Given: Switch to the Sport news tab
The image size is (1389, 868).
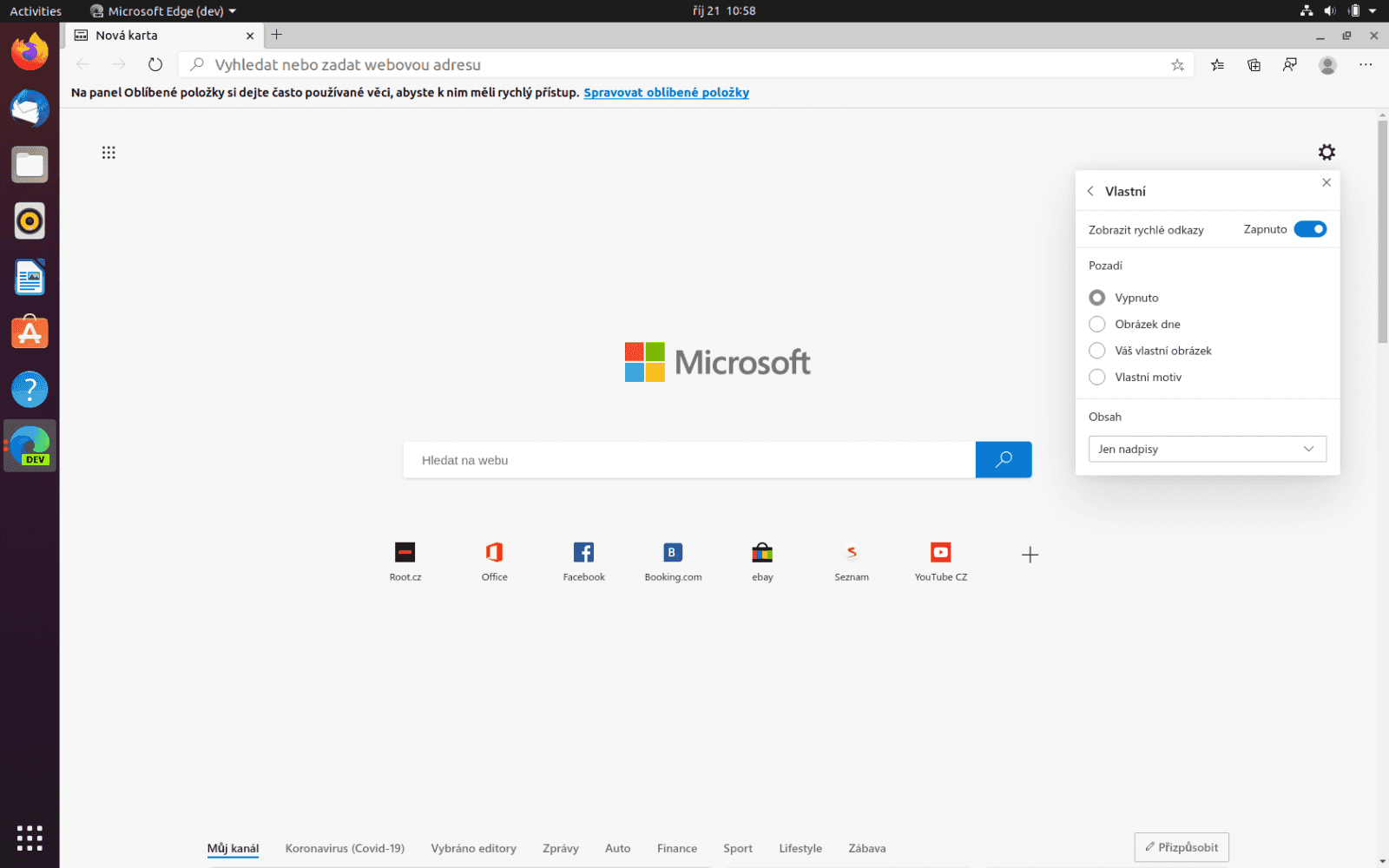Looking at the screenshot, I should point(737,848).
